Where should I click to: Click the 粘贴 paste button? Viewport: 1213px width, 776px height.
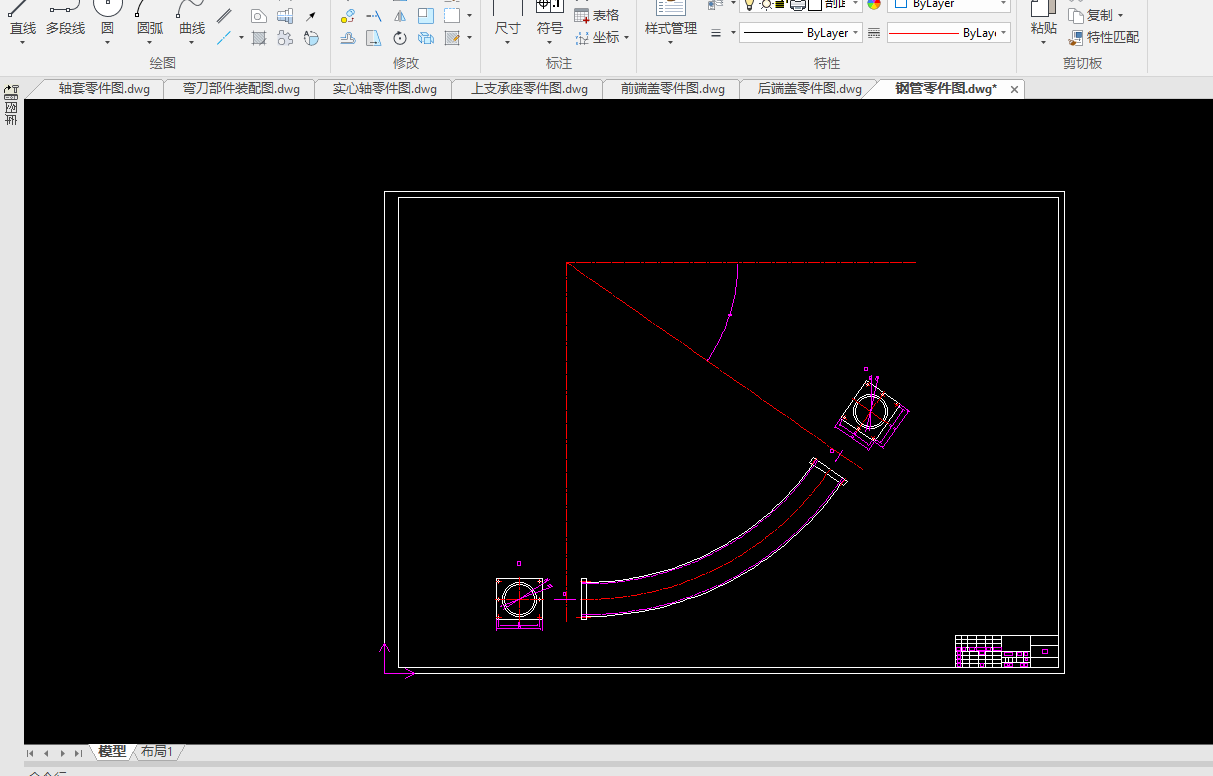pos(1044,20)
